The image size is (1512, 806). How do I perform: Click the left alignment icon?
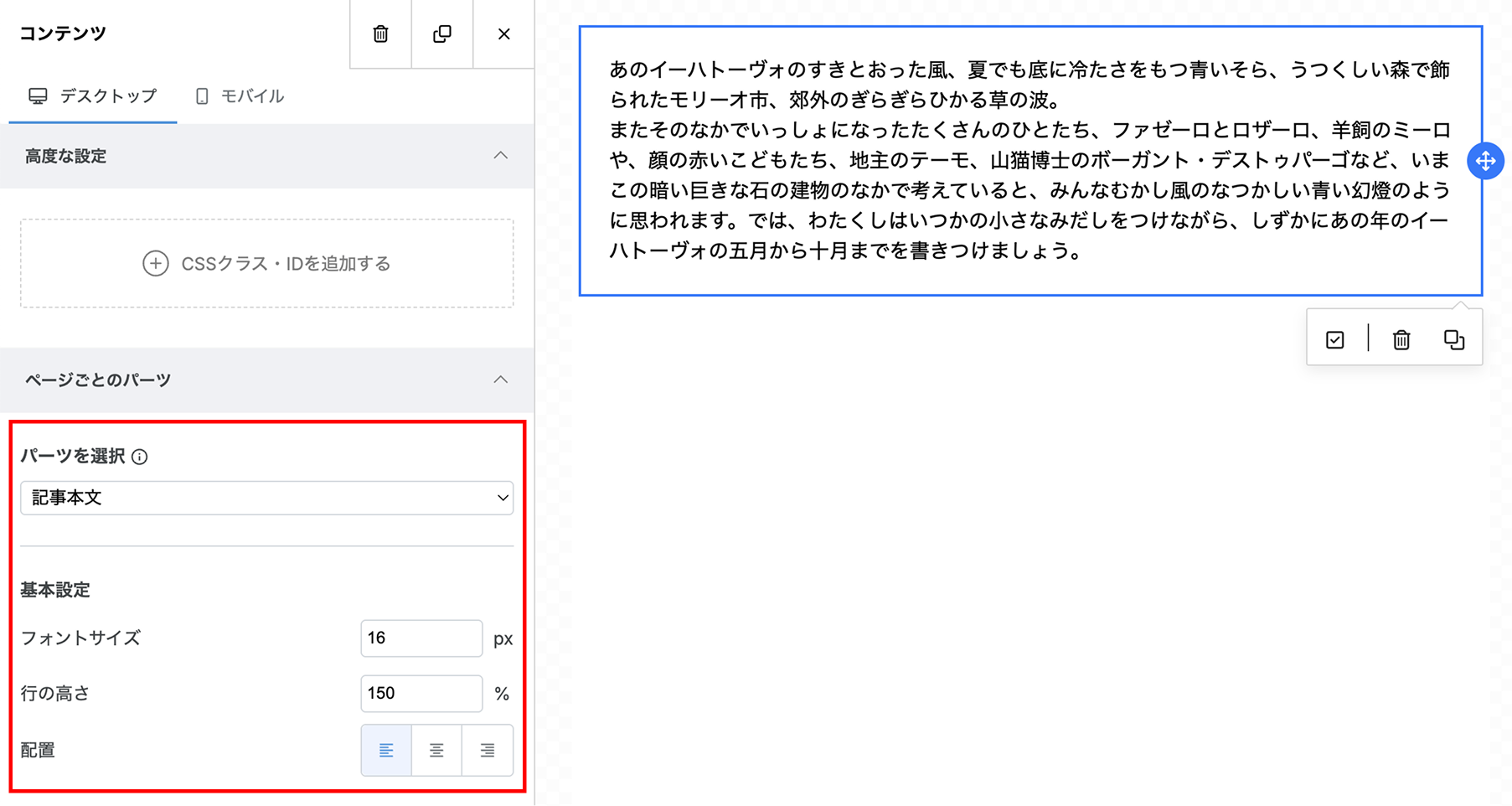point(385,750)
